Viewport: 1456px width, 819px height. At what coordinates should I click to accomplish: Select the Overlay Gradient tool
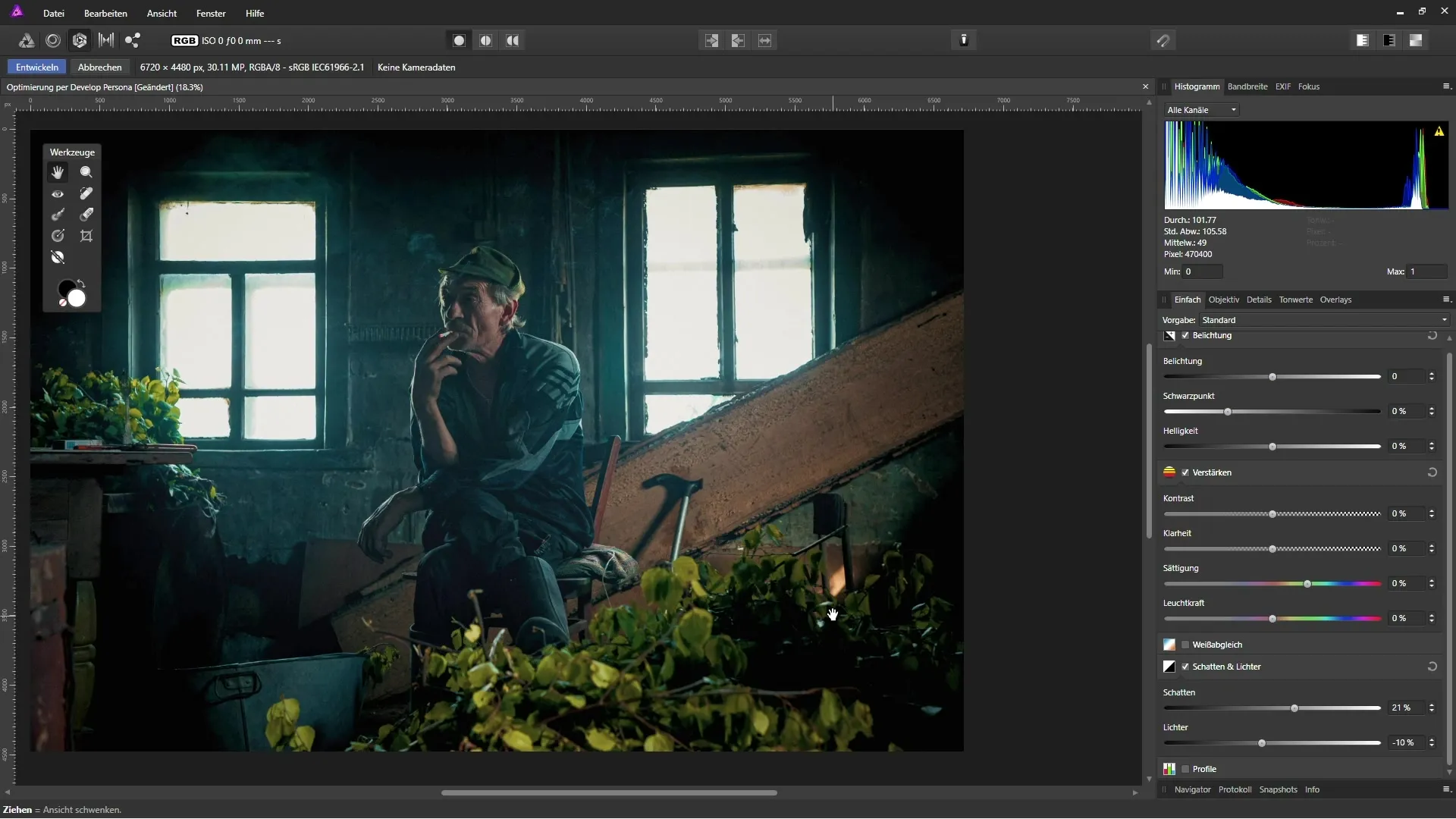tap(58, 237)
